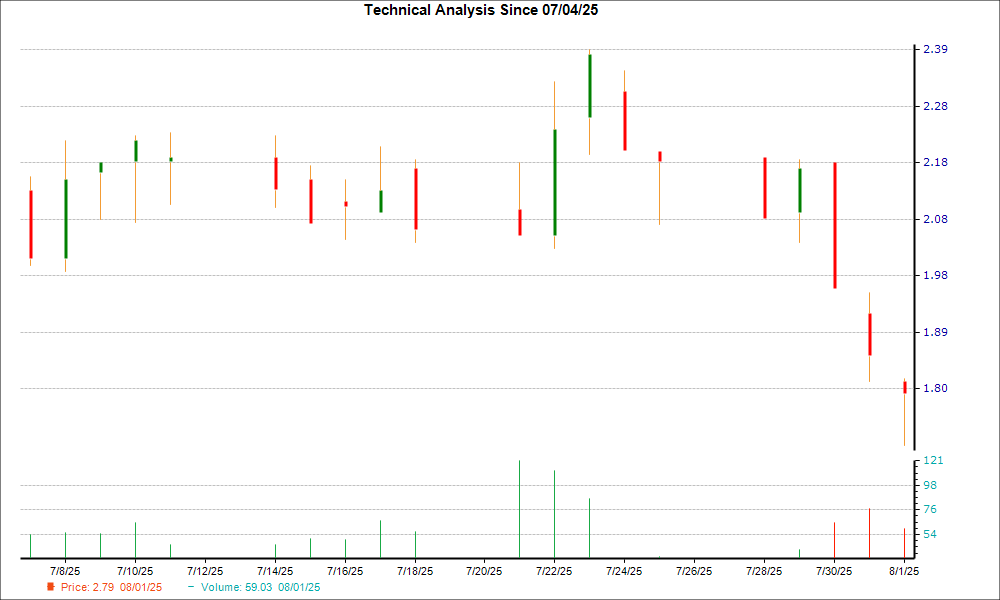Select the red 7/24/25 candlestick body

[625, 121]
